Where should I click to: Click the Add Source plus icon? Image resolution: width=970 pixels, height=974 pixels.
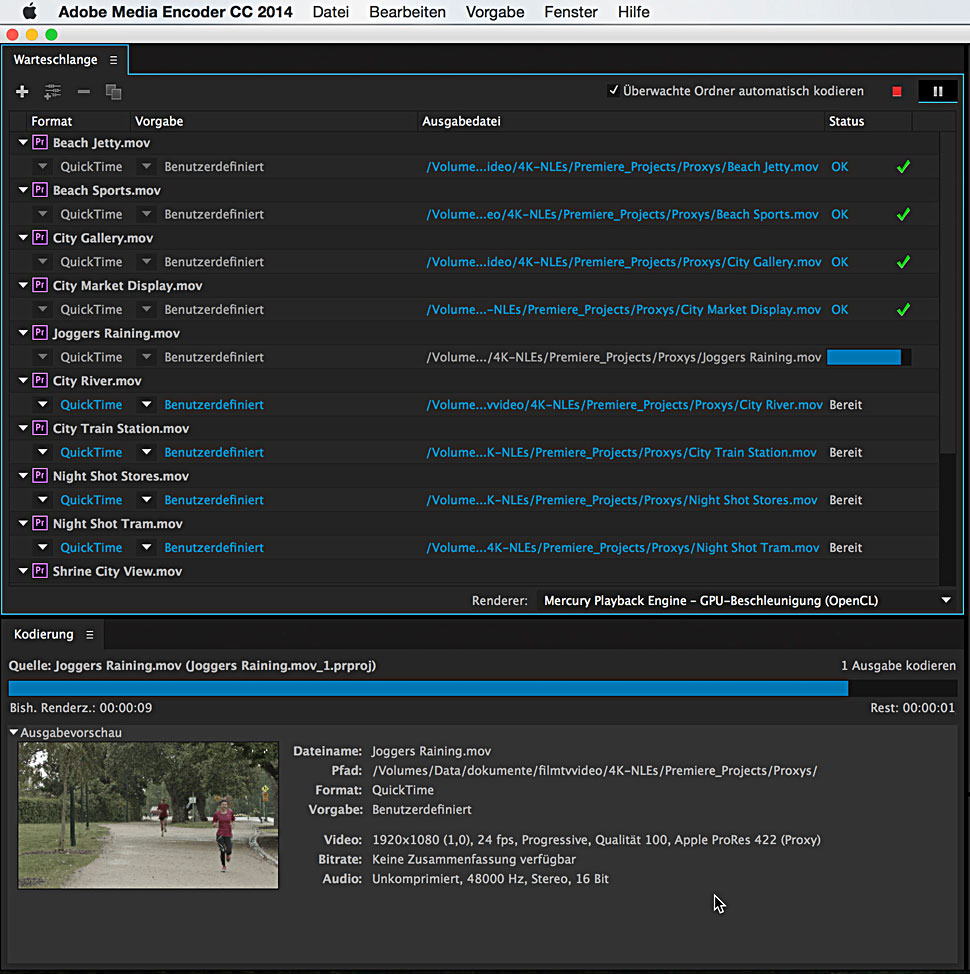click(22, 92)
